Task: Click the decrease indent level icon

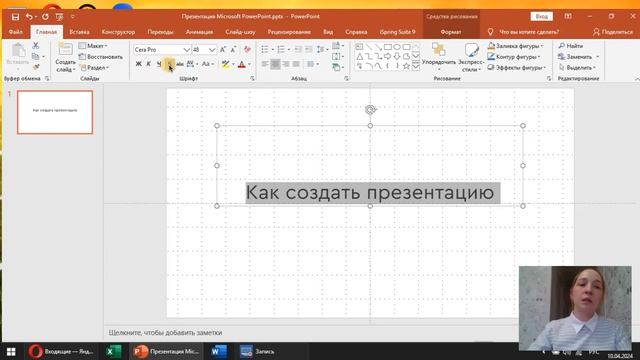Action: 298,49
